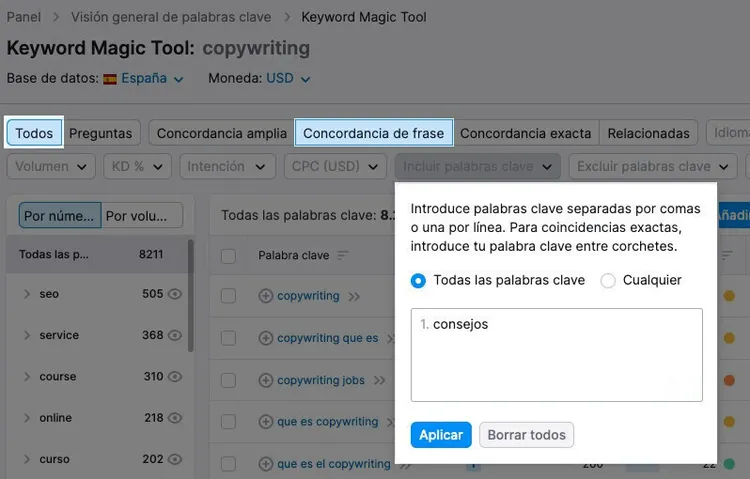Sort groups Por número

(60, 215)
